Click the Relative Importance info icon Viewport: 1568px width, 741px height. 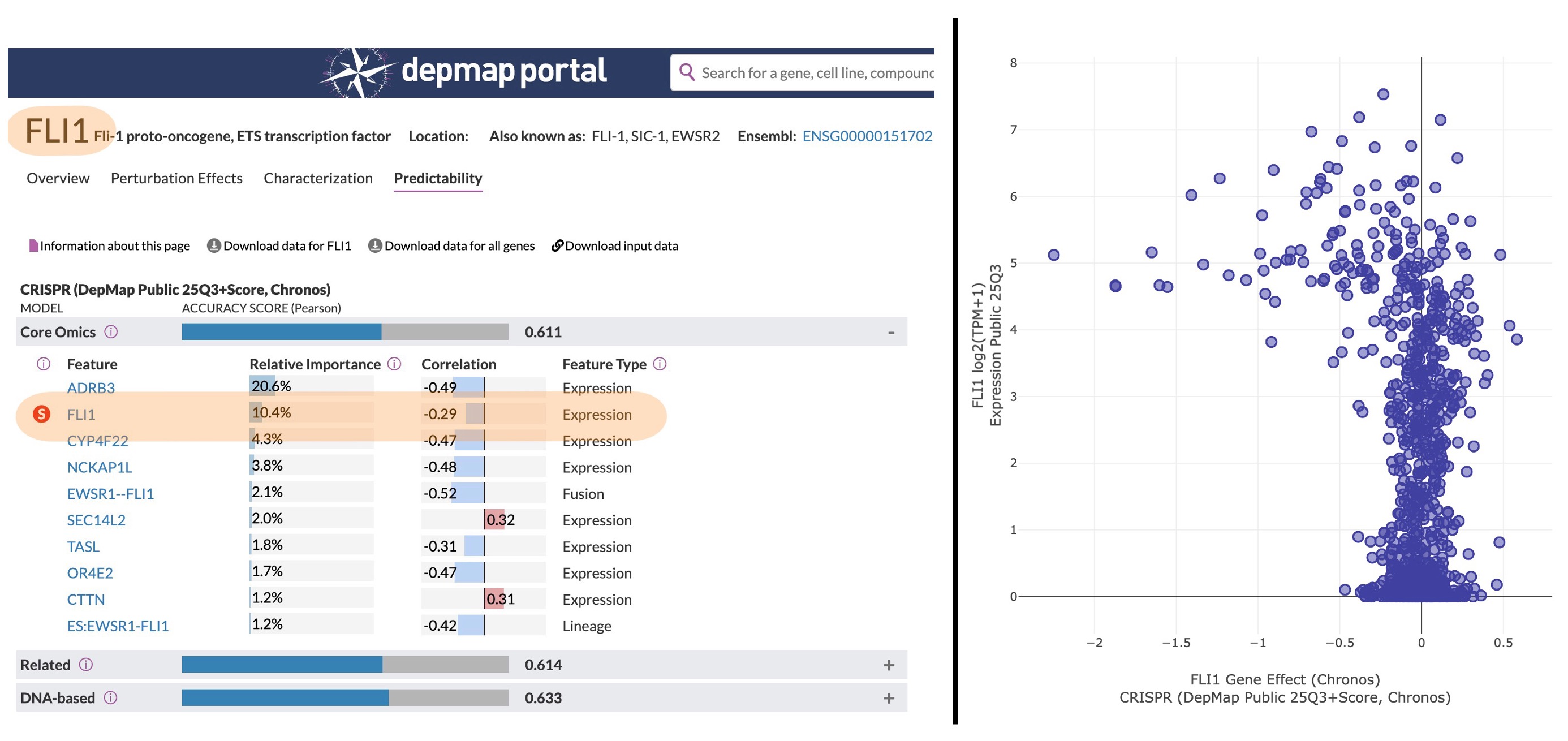pyautogui.click(x=394, y=364)
